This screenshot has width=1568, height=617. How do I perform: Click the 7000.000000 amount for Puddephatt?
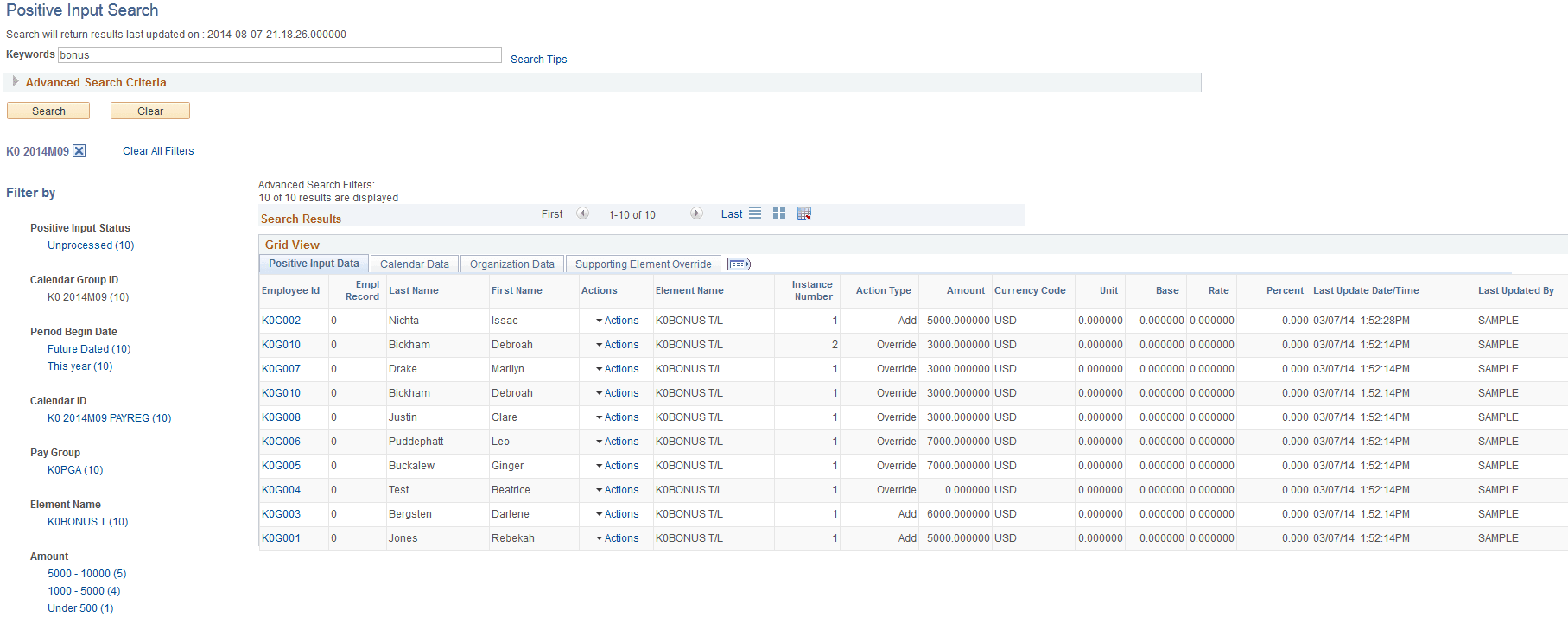958,442
